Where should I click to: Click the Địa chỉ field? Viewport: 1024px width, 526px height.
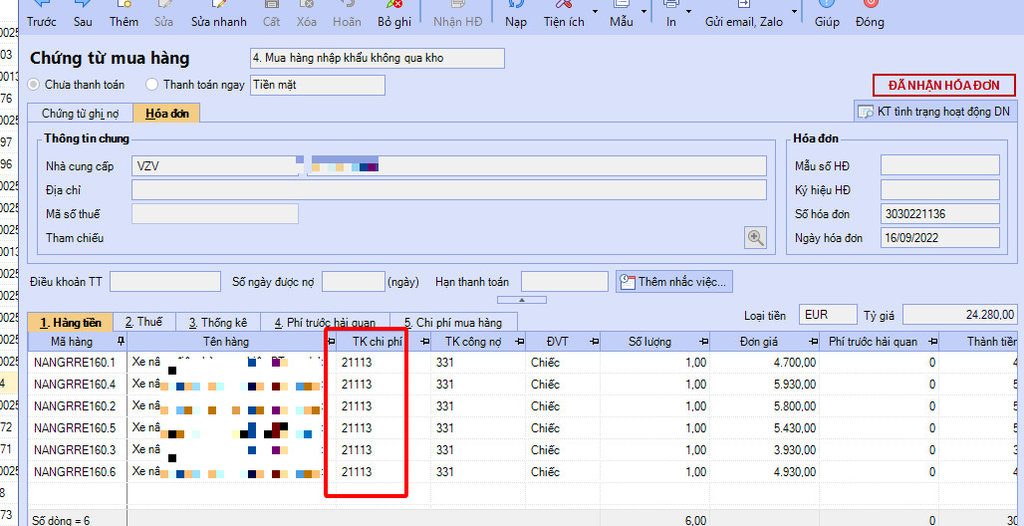pos(449,189)
